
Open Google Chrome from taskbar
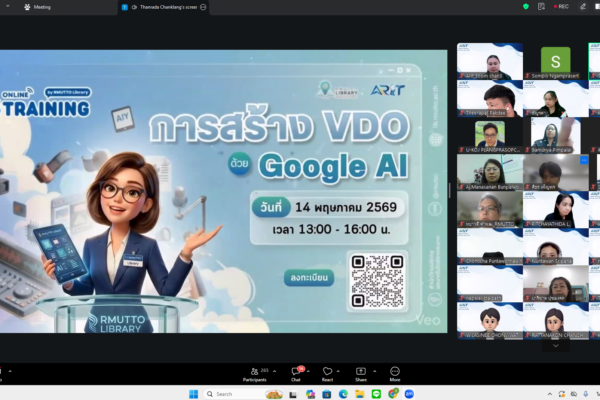(x=393, y=393)
